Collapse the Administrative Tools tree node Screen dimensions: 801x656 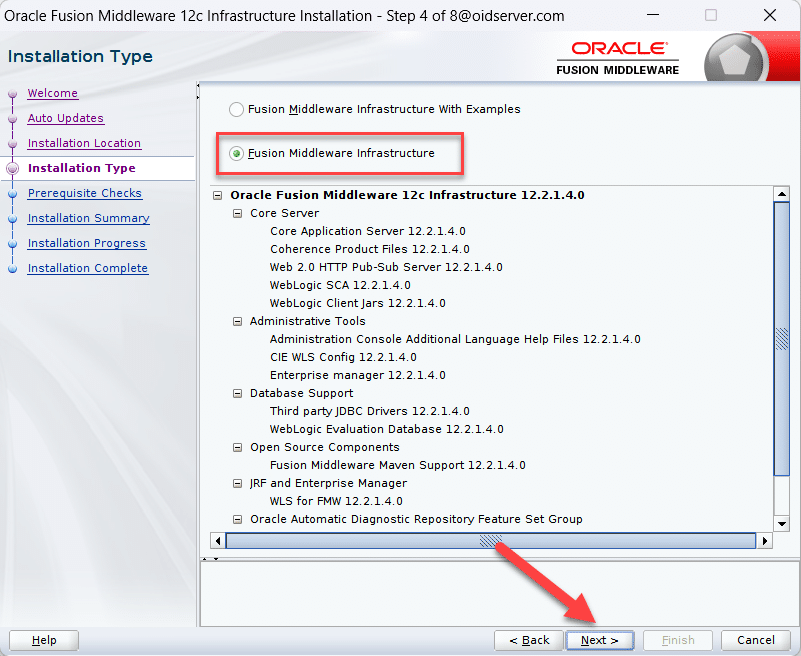(238, 322)
